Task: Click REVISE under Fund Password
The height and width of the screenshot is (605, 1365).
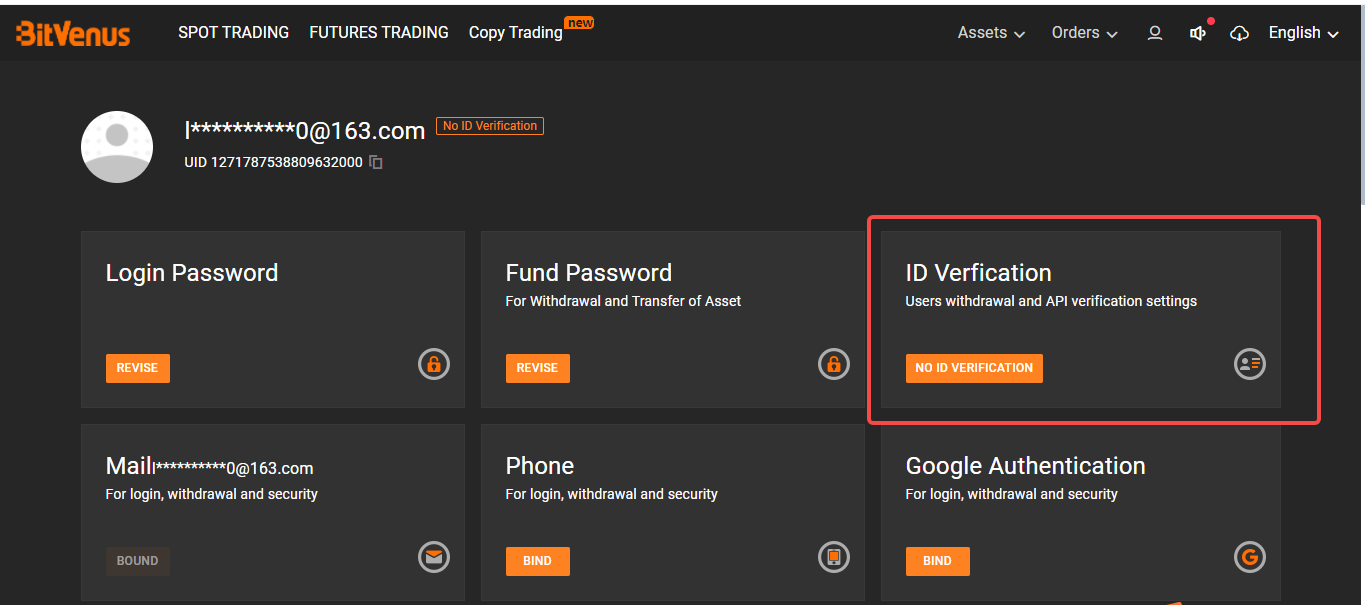Action: pyautogui.click(x=538, y=368)
